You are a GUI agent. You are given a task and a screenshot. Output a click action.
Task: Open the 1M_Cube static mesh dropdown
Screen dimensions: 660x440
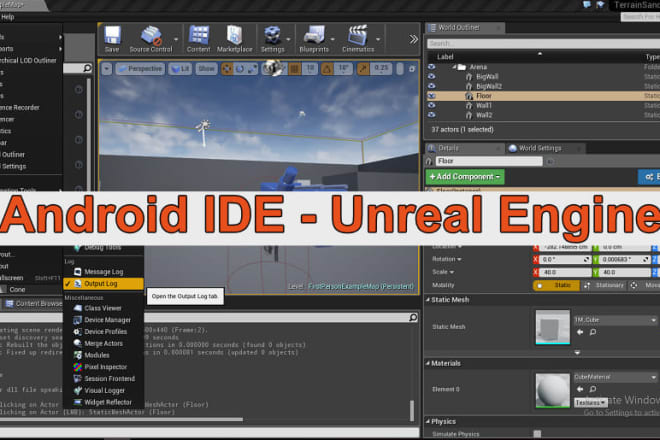tap(615, 320)
